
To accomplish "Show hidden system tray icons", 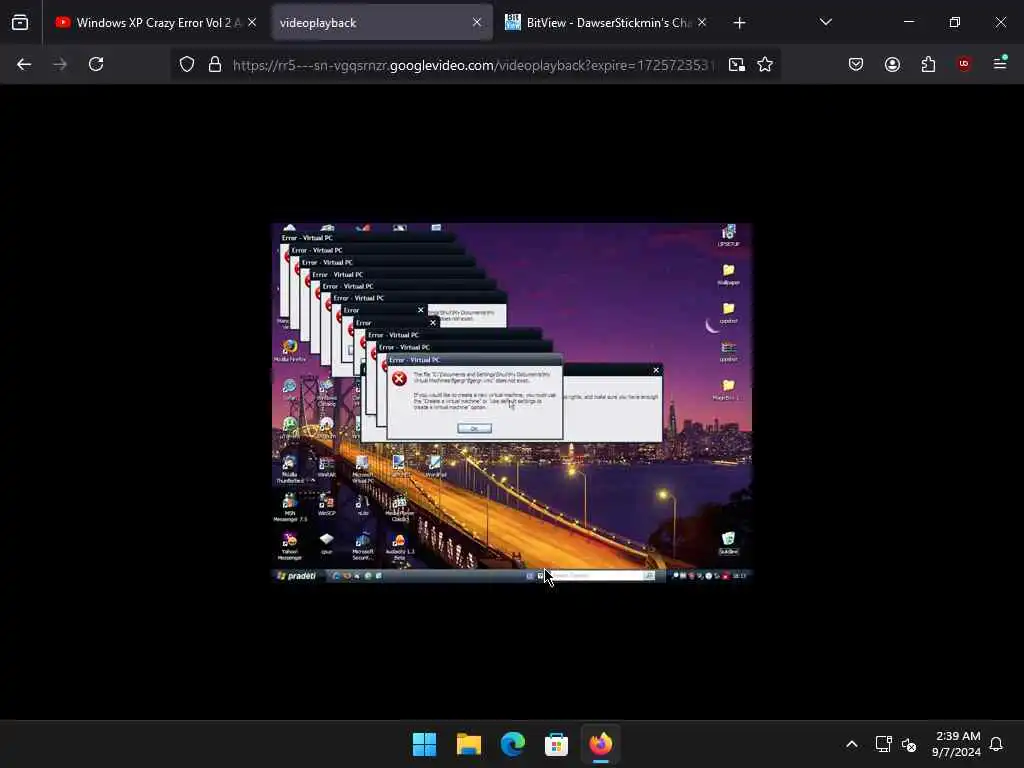I will 852,744.
